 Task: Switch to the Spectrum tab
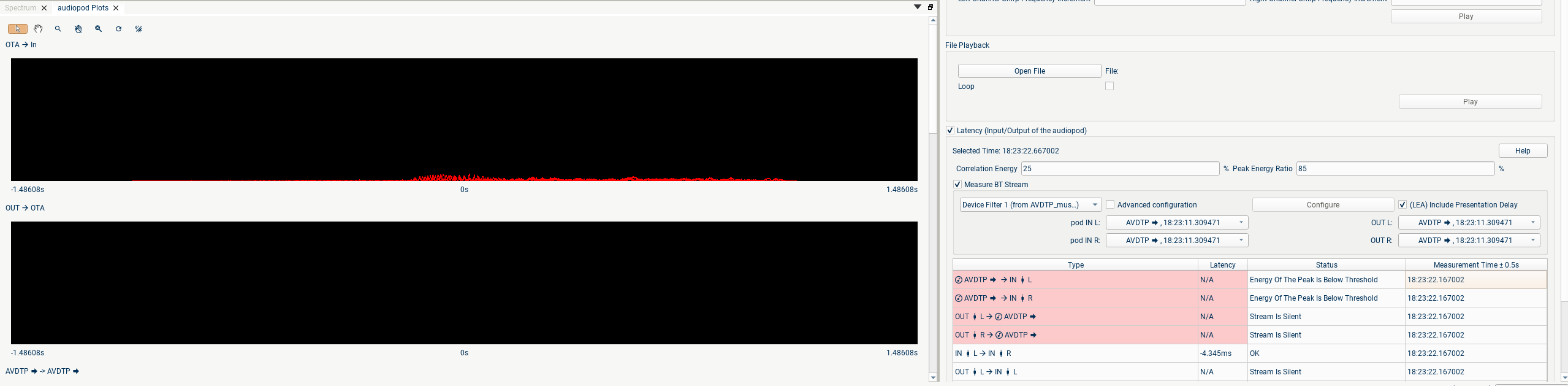tap(21, 8)
